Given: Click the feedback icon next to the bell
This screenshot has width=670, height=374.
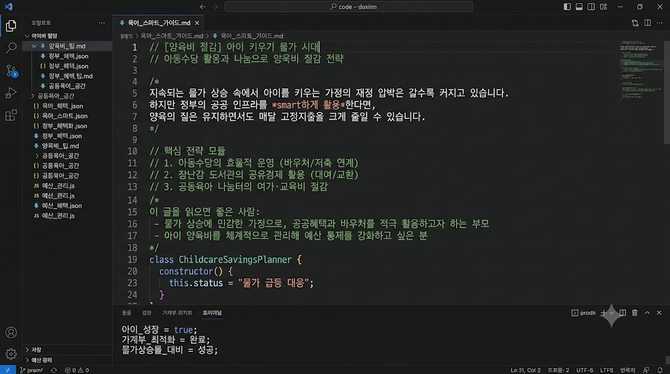Looking at the screenshot, I should [646, 370].
